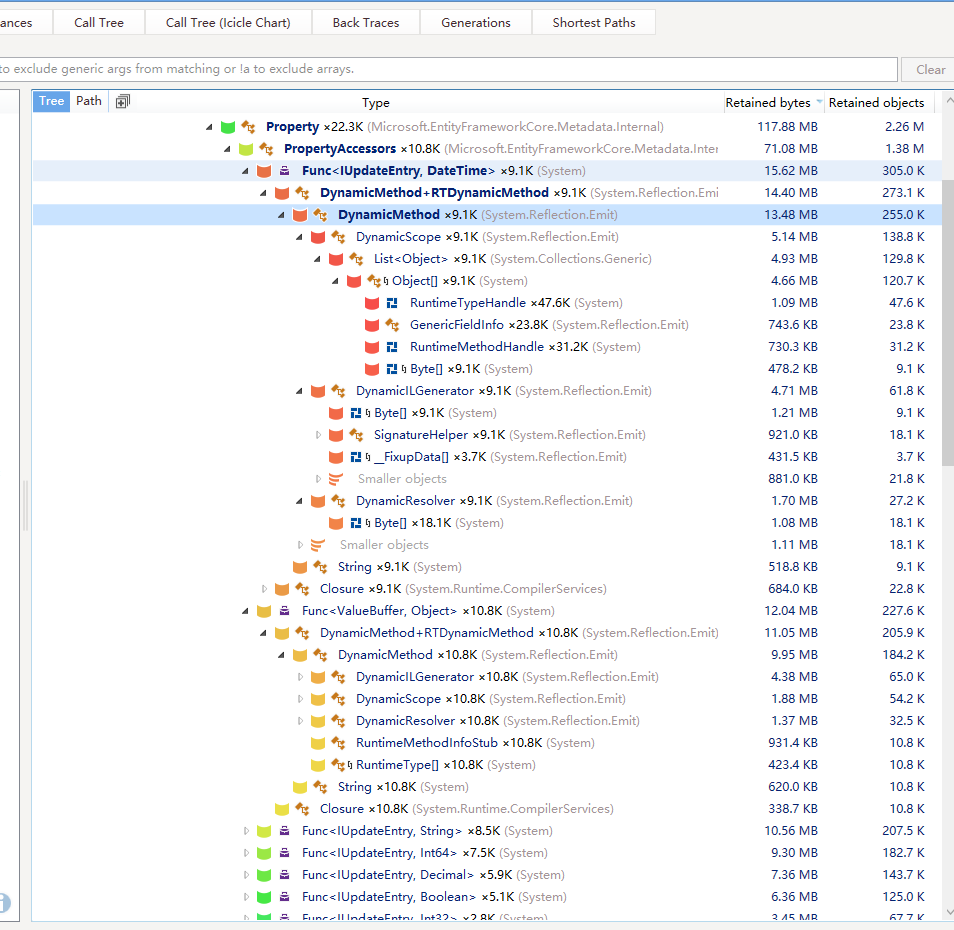This screenshot has width=954, height=930.
Task: Click the green class icon beside Property ×22.3K
Action: 227,126
